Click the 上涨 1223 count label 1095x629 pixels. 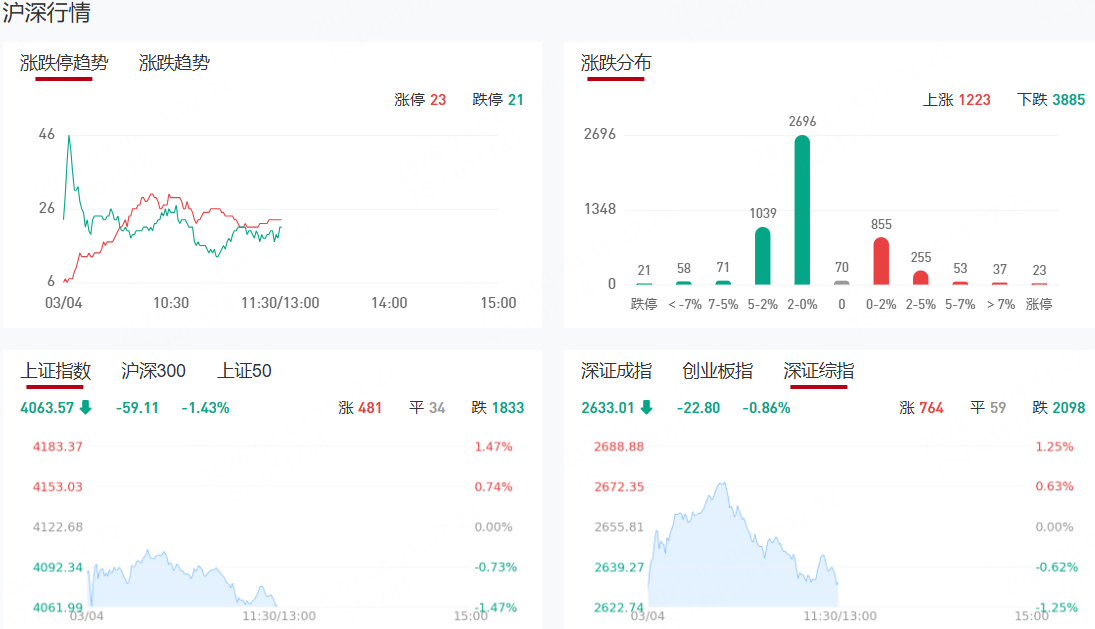pos(956,99)
